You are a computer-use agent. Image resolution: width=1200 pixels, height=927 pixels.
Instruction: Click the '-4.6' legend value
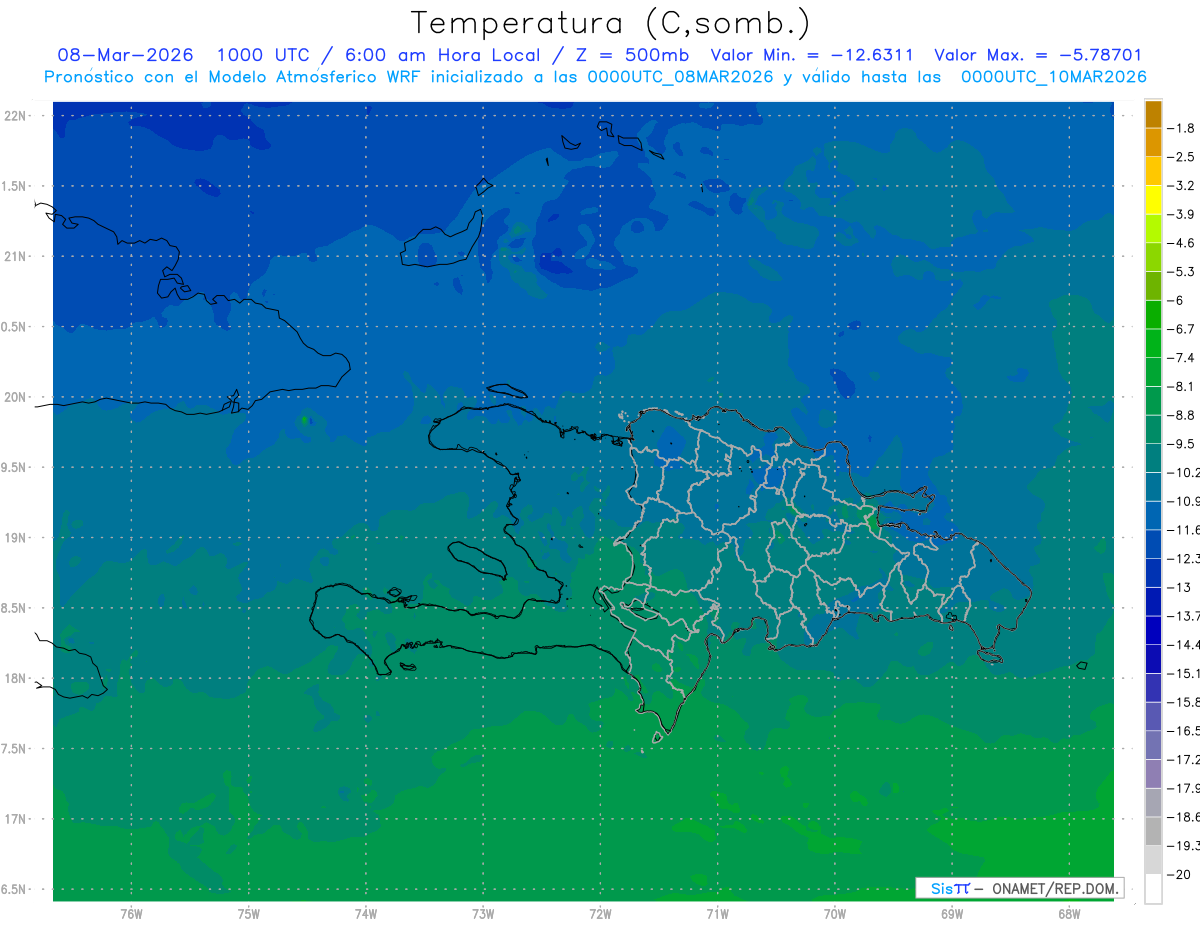coord(1181,243)
